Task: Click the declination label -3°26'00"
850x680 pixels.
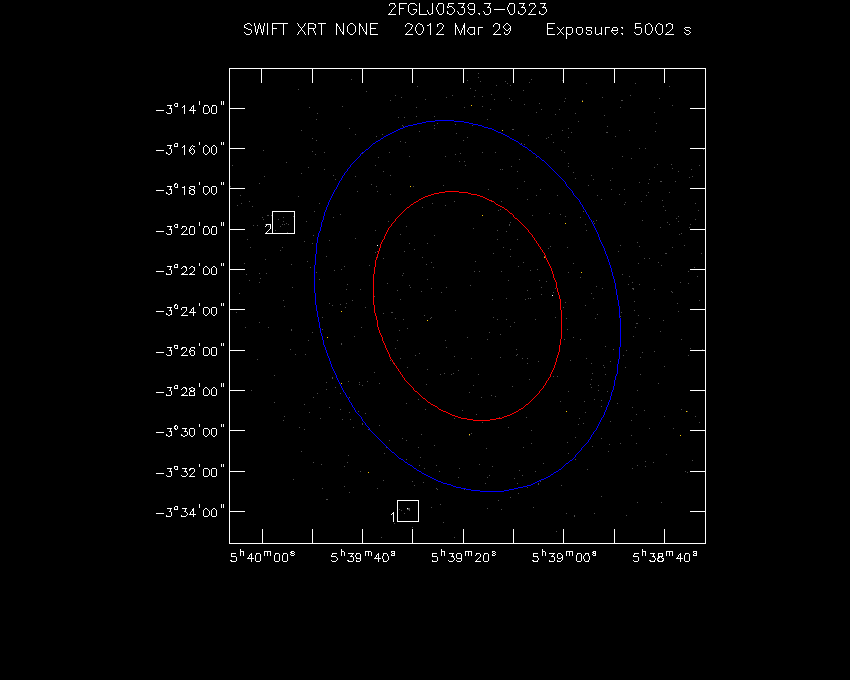Action: coord(190,351)
